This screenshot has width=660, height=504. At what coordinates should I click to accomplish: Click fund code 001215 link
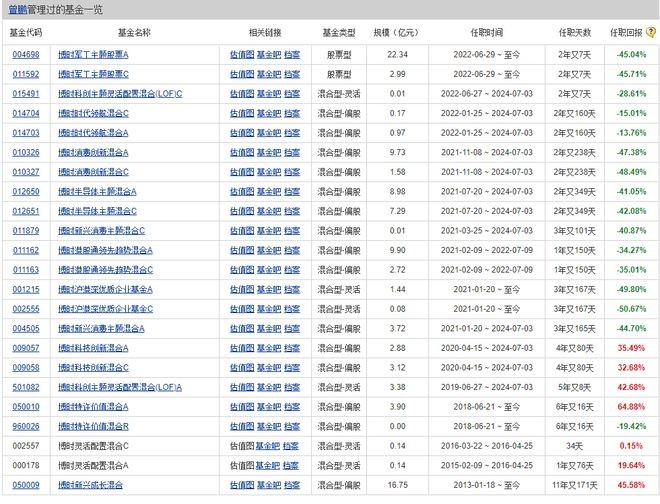pyautogui.click(x=24, y=289)
